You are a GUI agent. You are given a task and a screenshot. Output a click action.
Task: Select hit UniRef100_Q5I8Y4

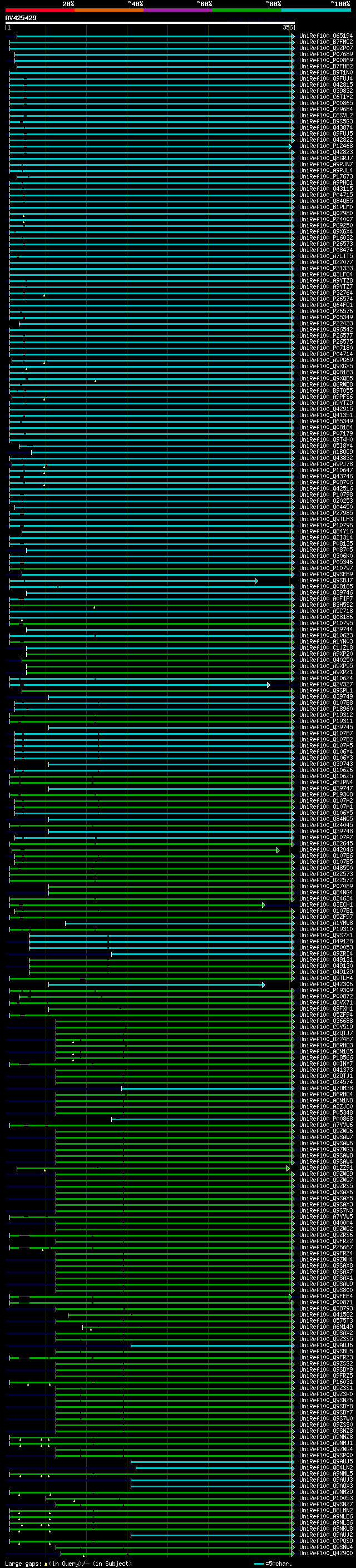(326, 446)
